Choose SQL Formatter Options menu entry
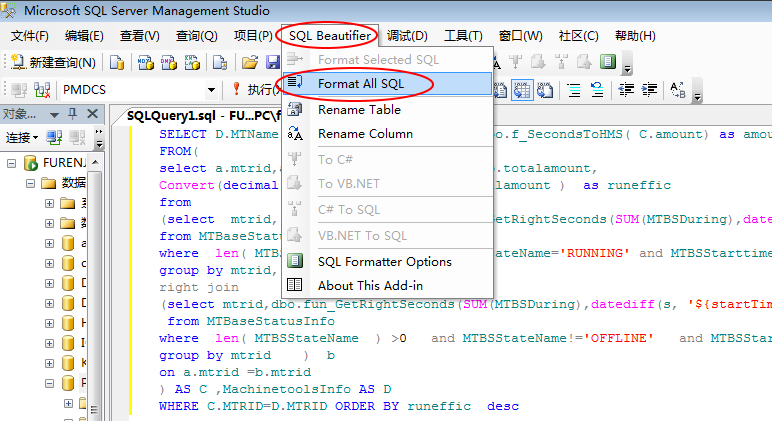 pyautogui.click(x=388, y=261)
